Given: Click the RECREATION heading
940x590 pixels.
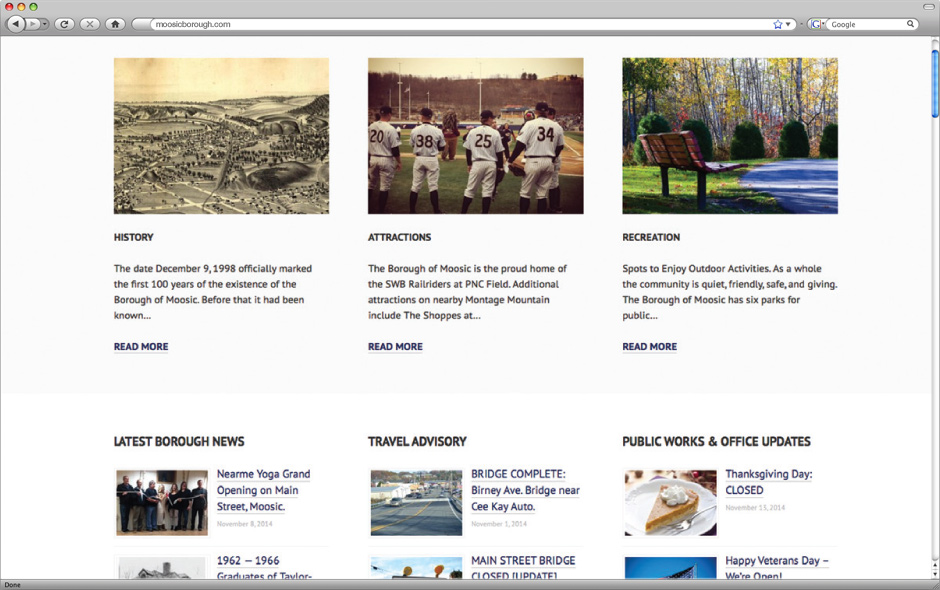Looking at the screenshot, I should pyautogui.click(x=651, y=237).
